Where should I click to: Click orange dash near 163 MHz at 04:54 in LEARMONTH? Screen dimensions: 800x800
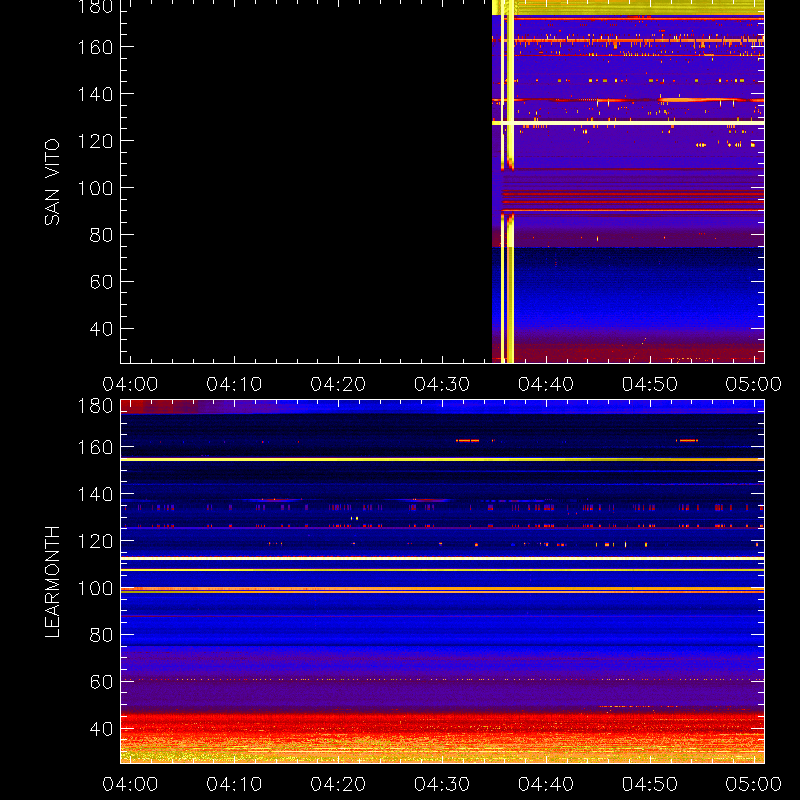point(687,440)
